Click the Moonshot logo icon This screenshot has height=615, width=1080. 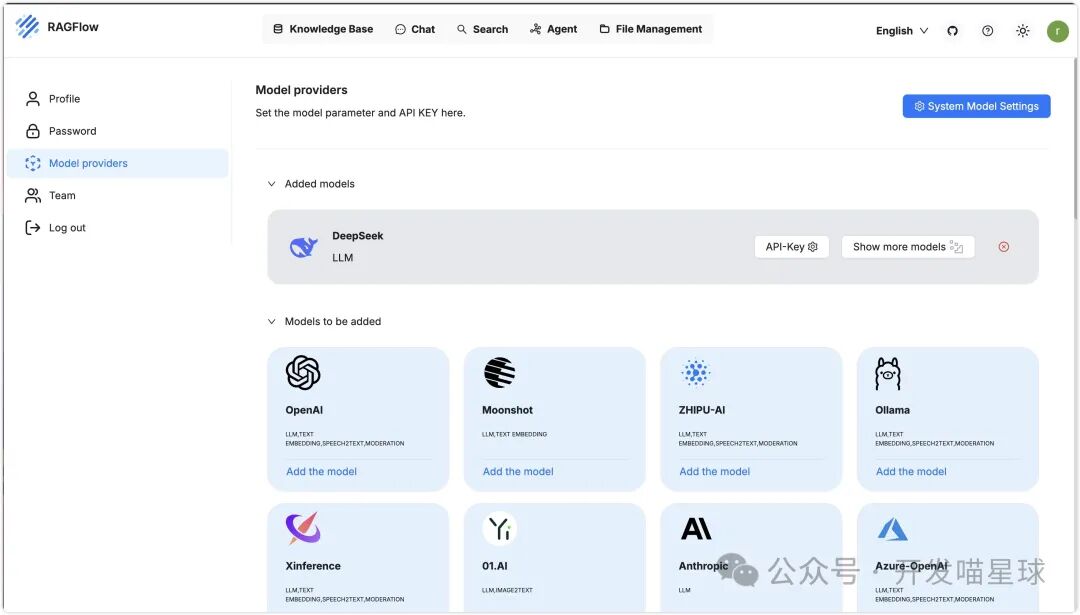pos(499,373)
